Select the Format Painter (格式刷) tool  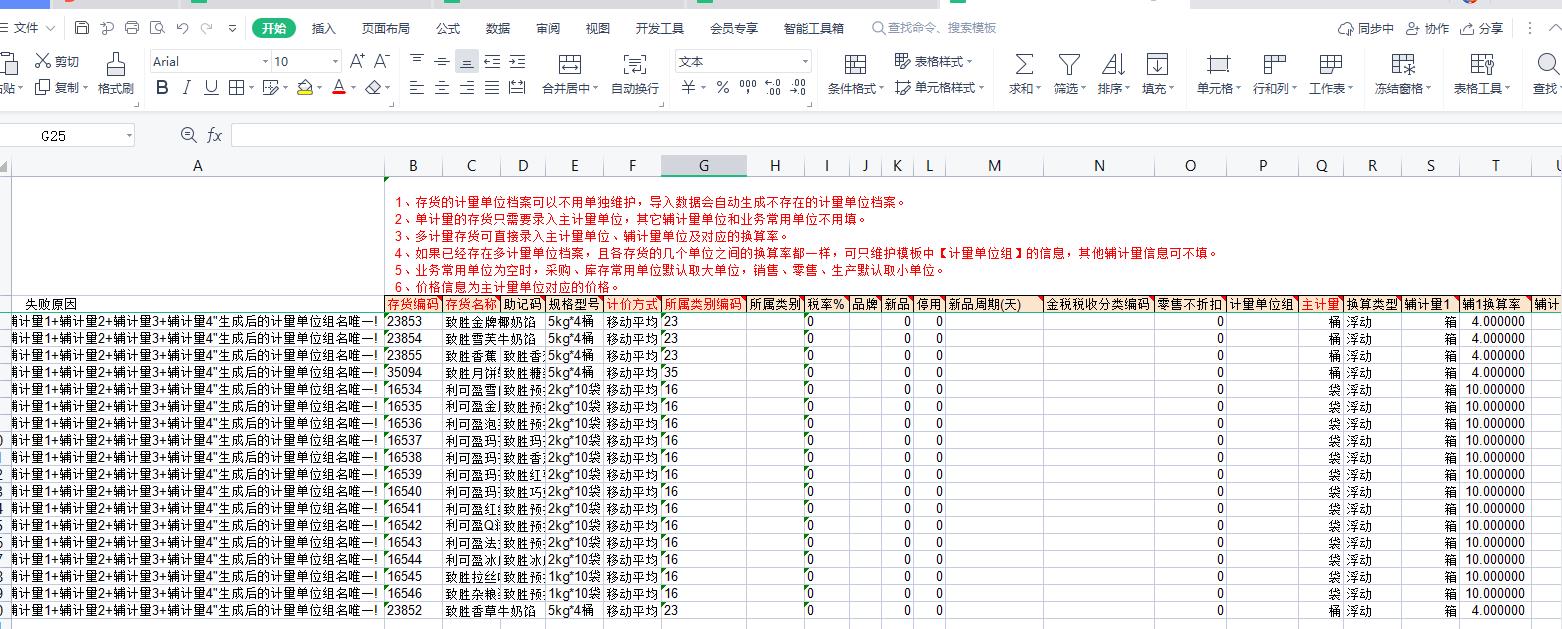(115, 73)
